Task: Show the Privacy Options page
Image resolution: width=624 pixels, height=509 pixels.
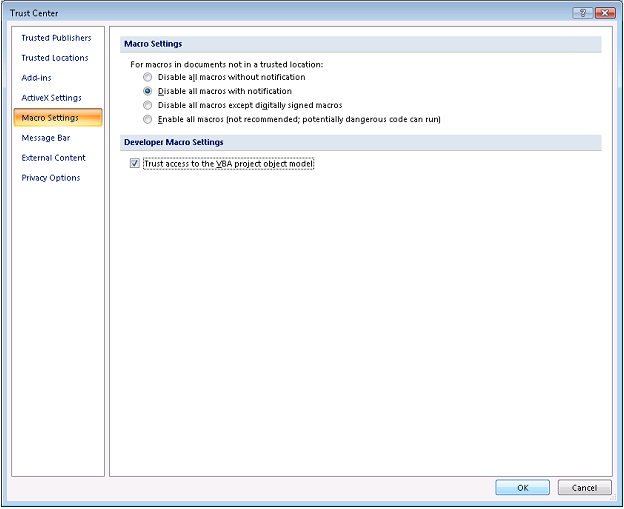Action: pos(51,178)
